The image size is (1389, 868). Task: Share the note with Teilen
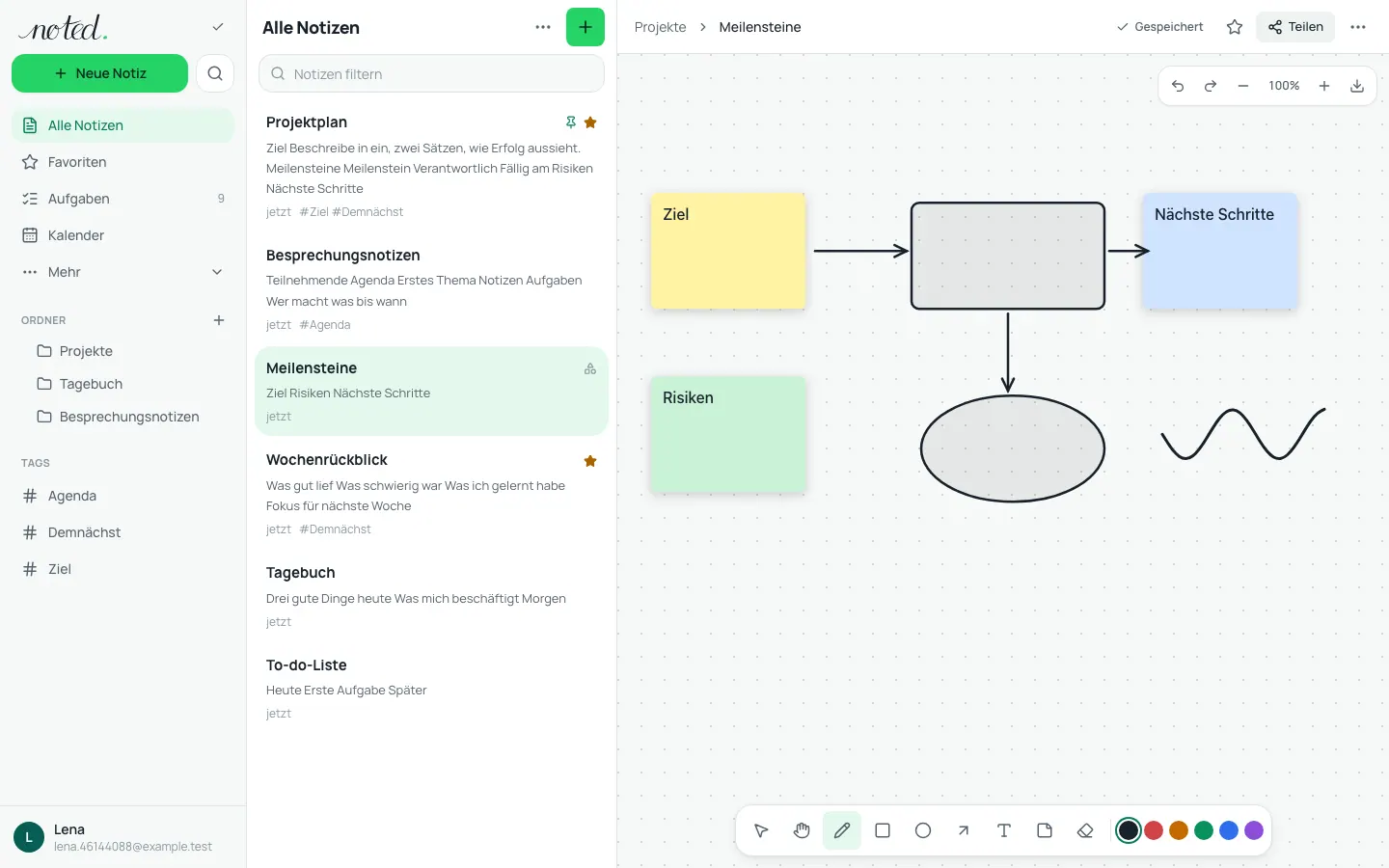[x=1295, y=27]
